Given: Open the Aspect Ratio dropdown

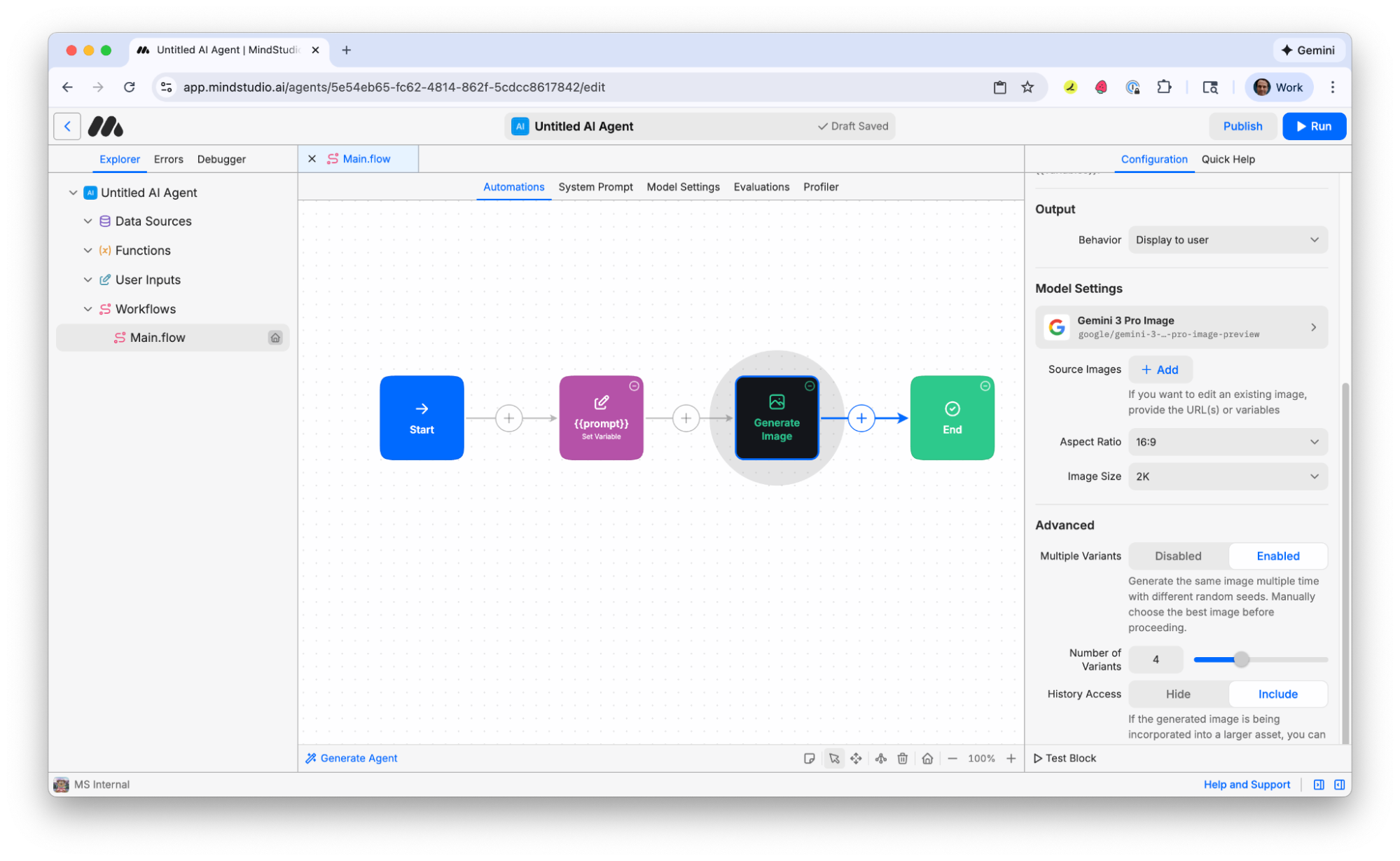Looking at the screenshot, I should tap(1227, 441).
